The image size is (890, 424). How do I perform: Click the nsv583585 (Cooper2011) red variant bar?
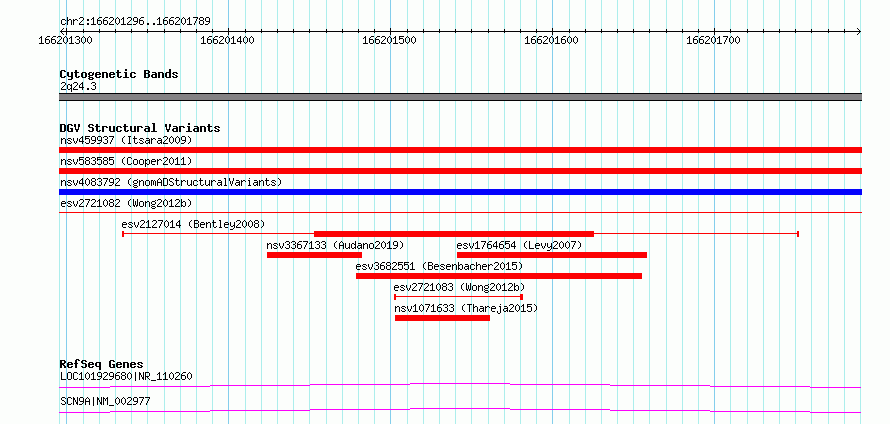point(460,171)
